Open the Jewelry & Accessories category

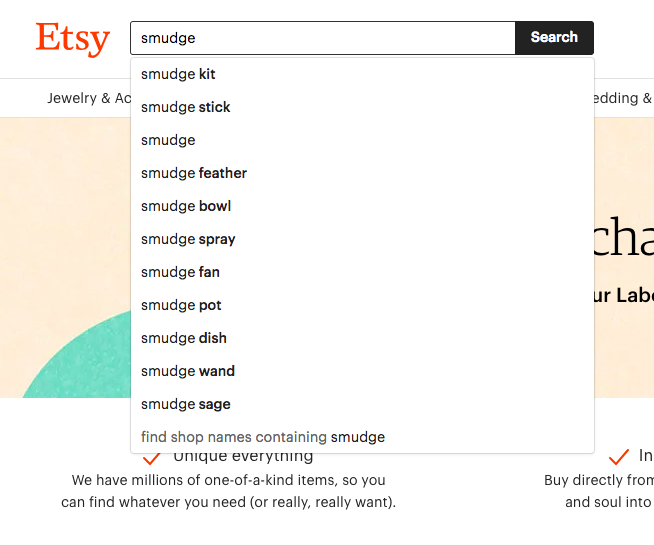click(x=88, y=98)
